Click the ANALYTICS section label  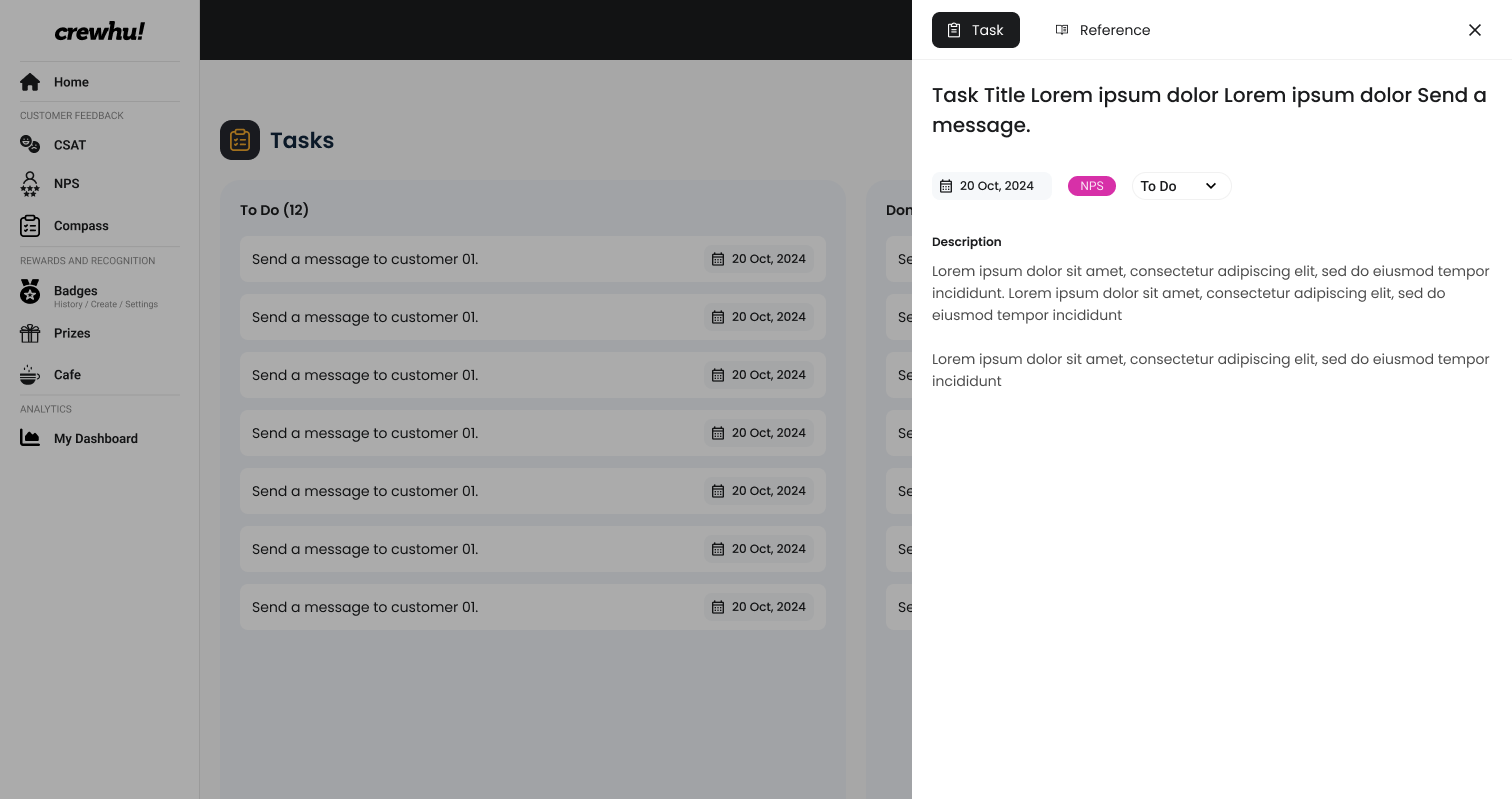coord(46,409)
